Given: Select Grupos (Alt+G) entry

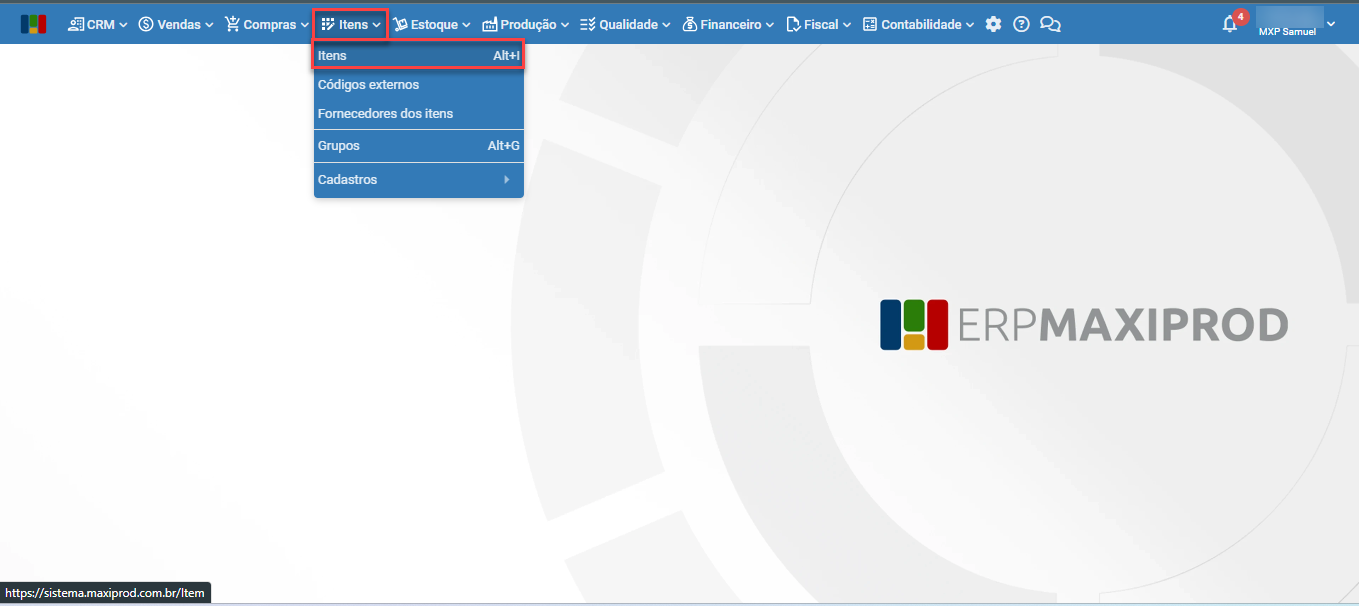Looking at the screenshot, I should [419, 146].
